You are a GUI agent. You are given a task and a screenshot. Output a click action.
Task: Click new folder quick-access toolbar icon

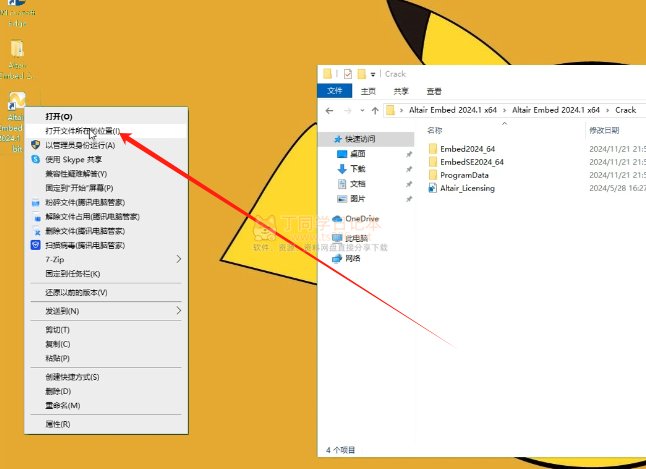click(x=362, y=74)
